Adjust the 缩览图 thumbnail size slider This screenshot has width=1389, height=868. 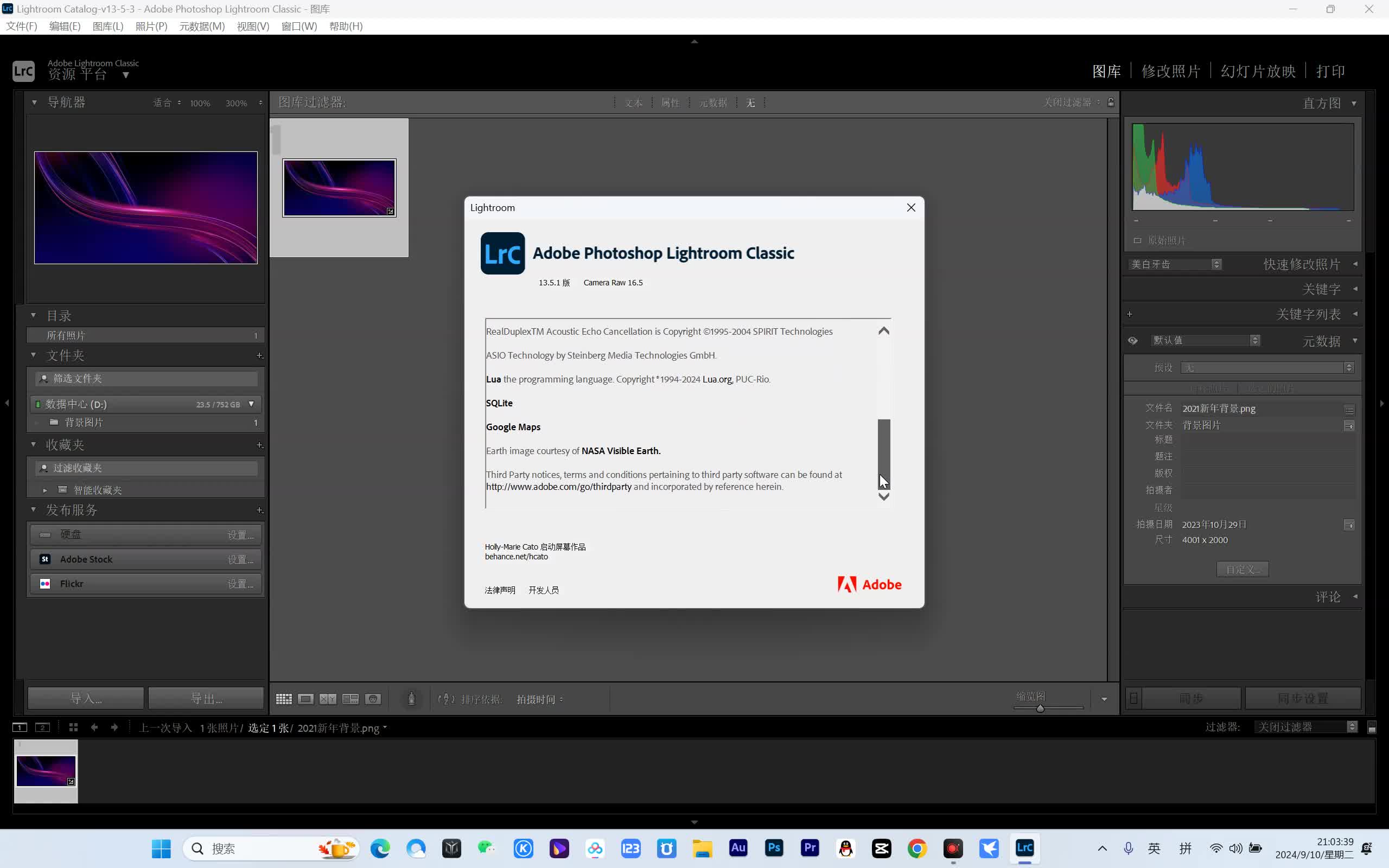(1040, 709)
